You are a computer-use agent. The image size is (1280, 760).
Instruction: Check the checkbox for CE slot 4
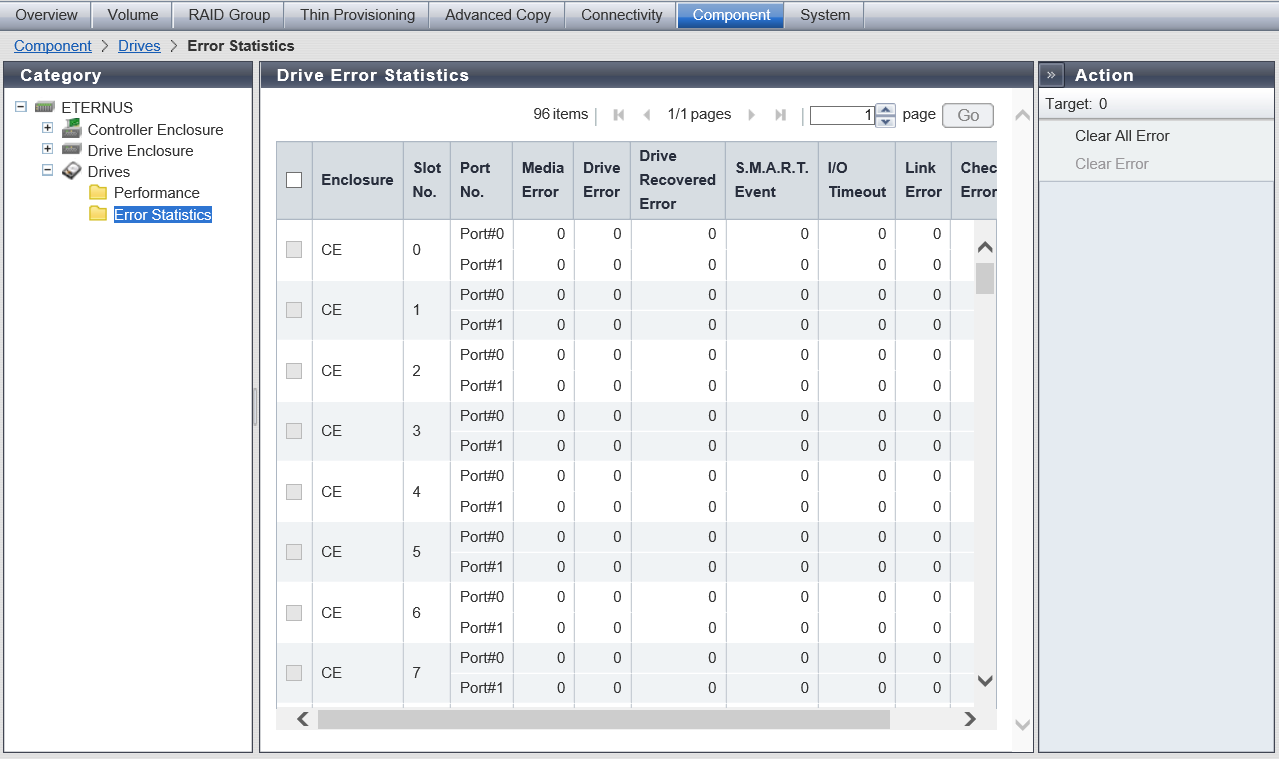[x=294, y=492]
